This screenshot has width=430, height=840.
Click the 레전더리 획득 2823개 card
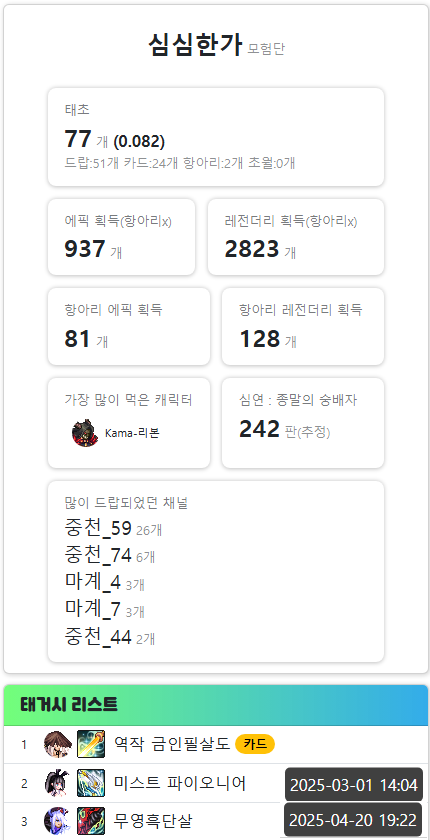tap(296, 237)
